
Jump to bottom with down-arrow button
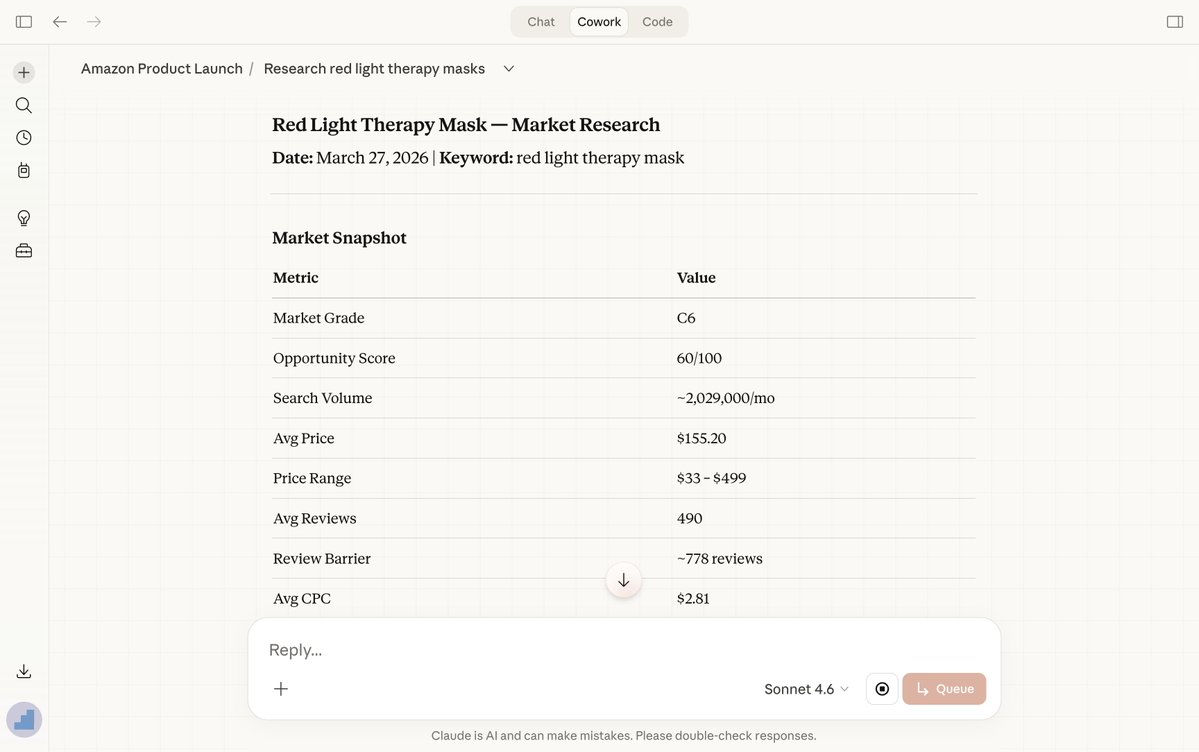624,581
